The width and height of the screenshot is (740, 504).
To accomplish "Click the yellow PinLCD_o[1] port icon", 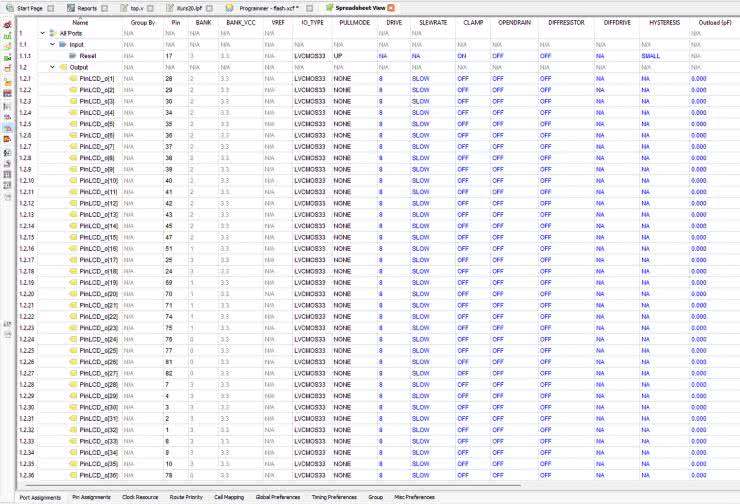I will click(x=73, y=78).
